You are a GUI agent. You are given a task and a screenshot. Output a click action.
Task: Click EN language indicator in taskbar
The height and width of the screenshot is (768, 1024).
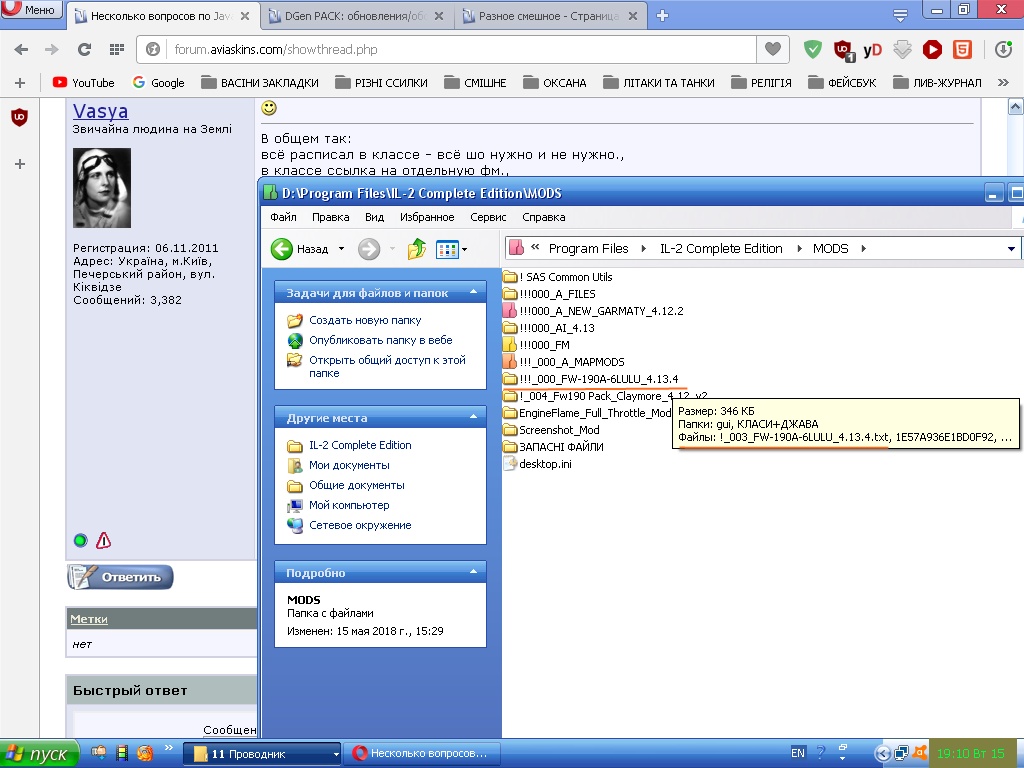(x=798, y=753)
